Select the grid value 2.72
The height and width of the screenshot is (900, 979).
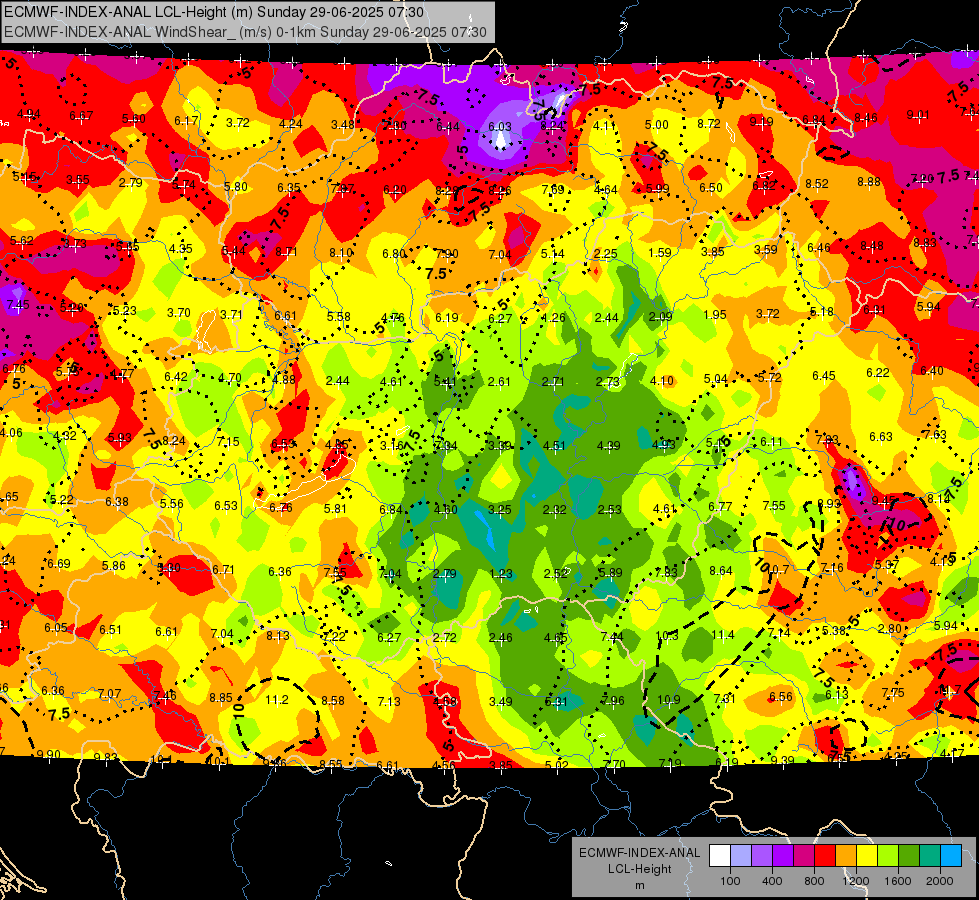pyautogui.click(x=445, y=637)
